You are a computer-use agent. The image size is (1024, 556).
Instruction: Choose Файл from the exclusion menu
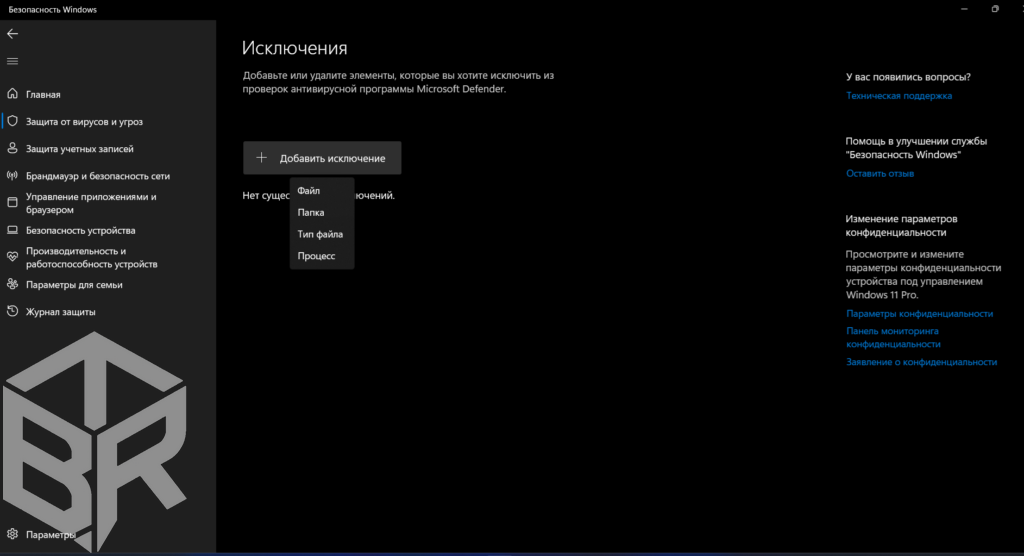click(322, 191)
